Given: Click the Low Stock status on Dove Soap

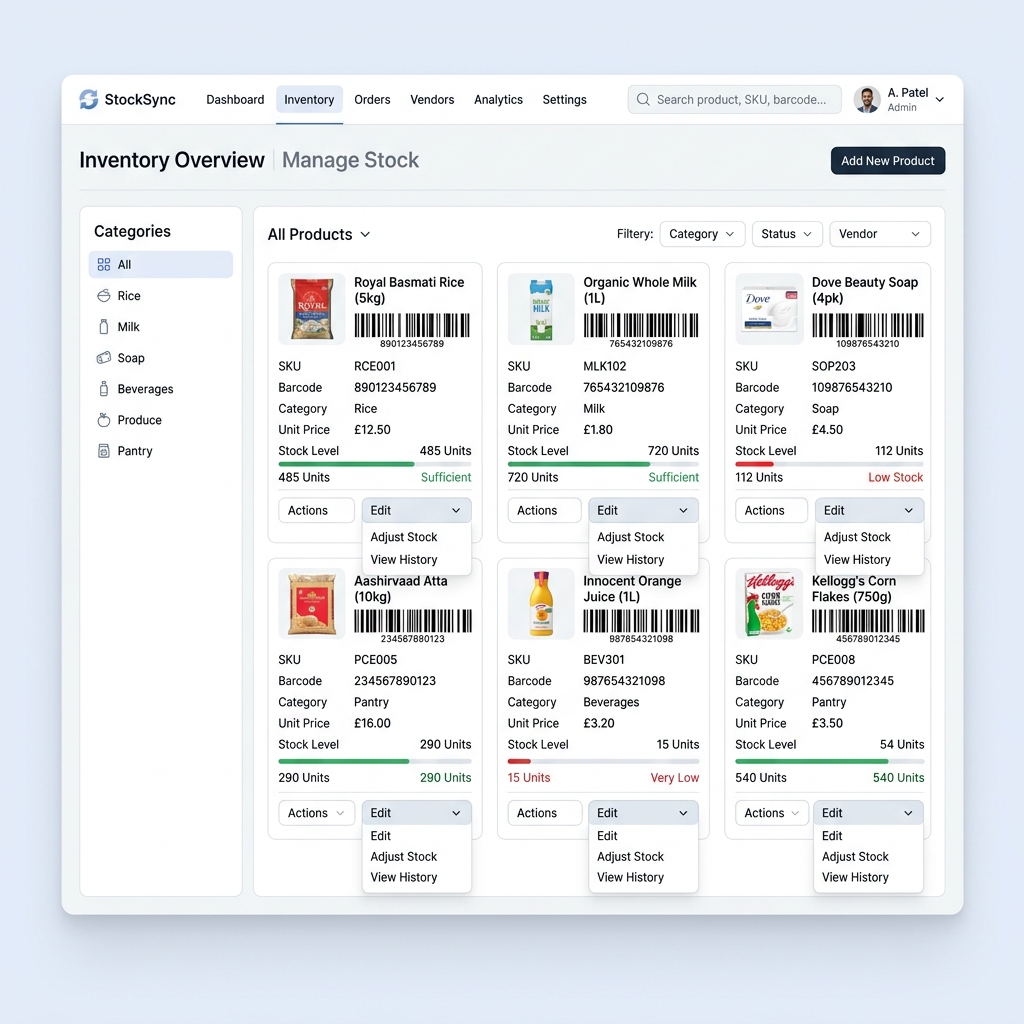Looking at the screenshot, I should click(895, 477).
